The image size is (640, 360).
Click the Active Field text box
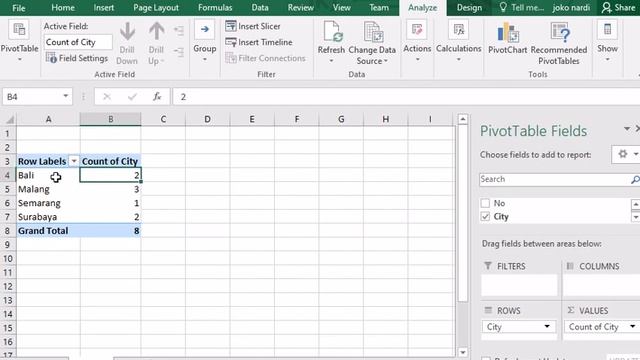coord(78,42)
